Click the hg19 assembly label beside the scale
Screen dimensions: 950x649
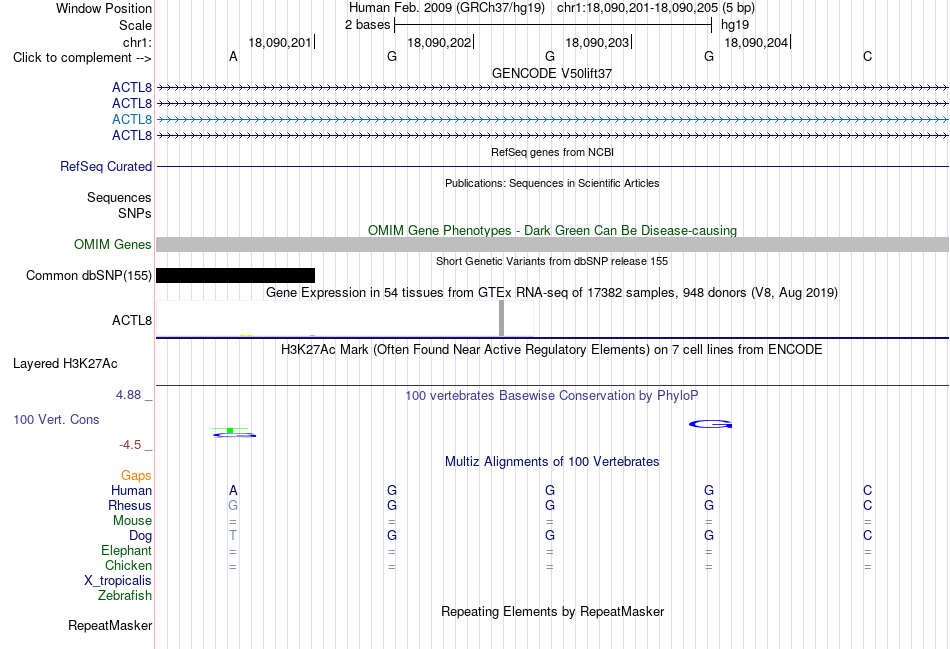click(x=735, y=25)
